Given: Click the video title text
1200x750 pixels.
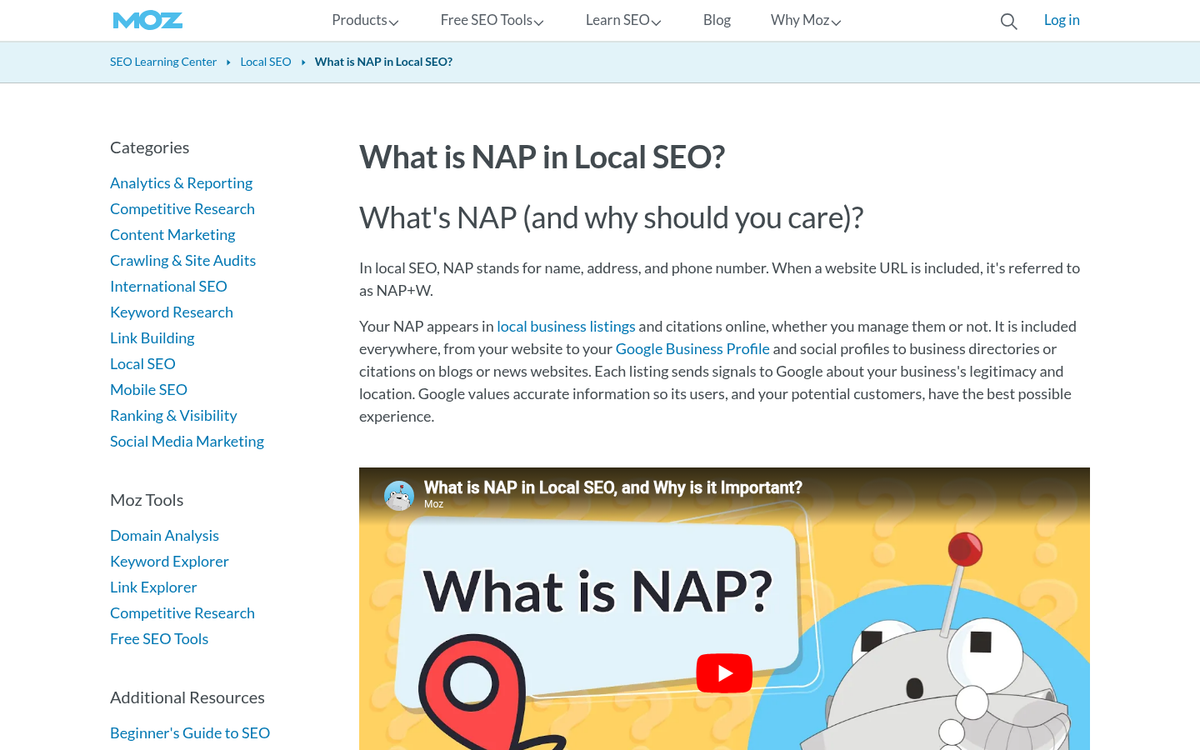Looking at the screenshot, I should 613,488.
